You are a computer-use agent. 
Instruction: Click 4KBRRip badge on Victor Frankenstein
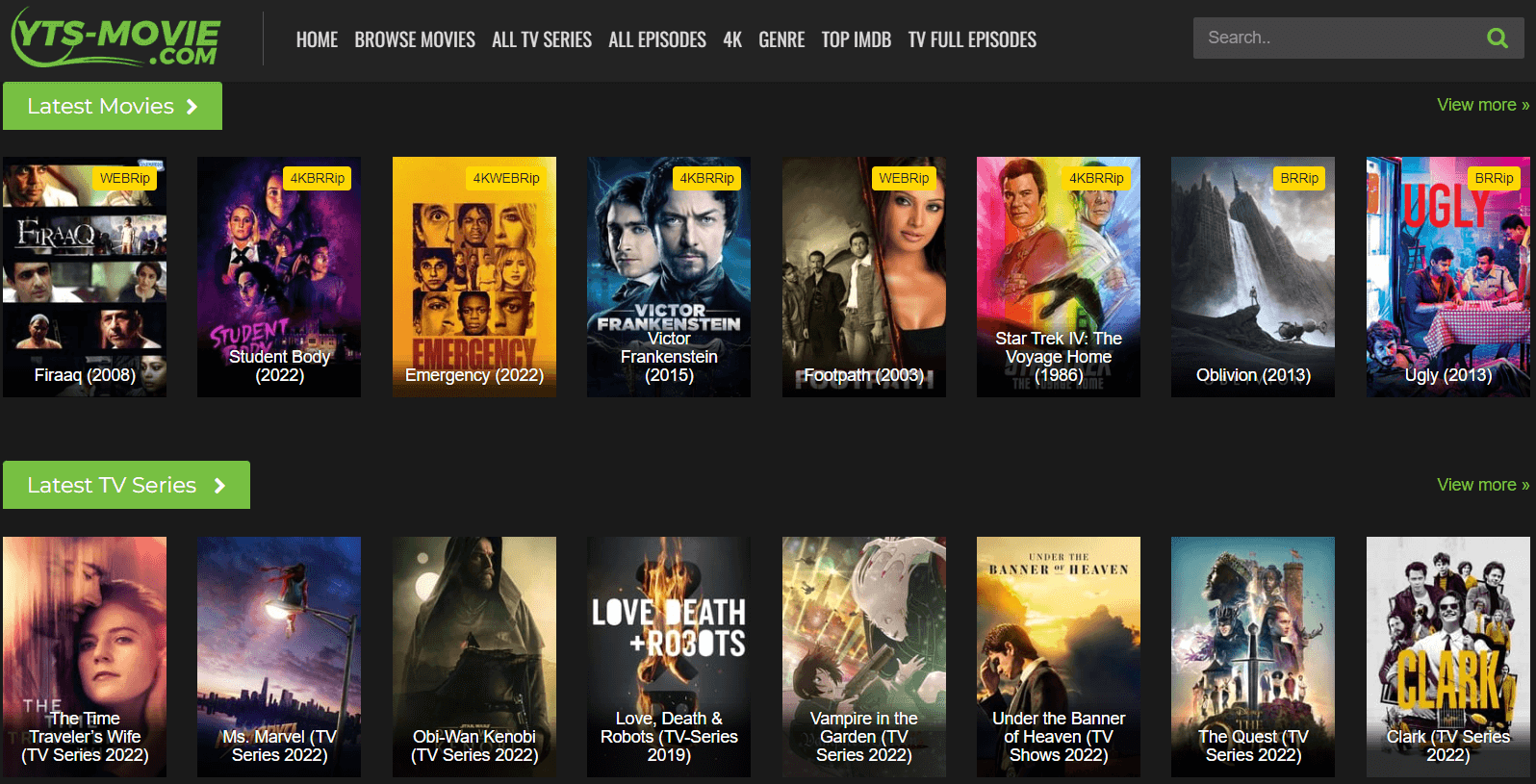707,178
